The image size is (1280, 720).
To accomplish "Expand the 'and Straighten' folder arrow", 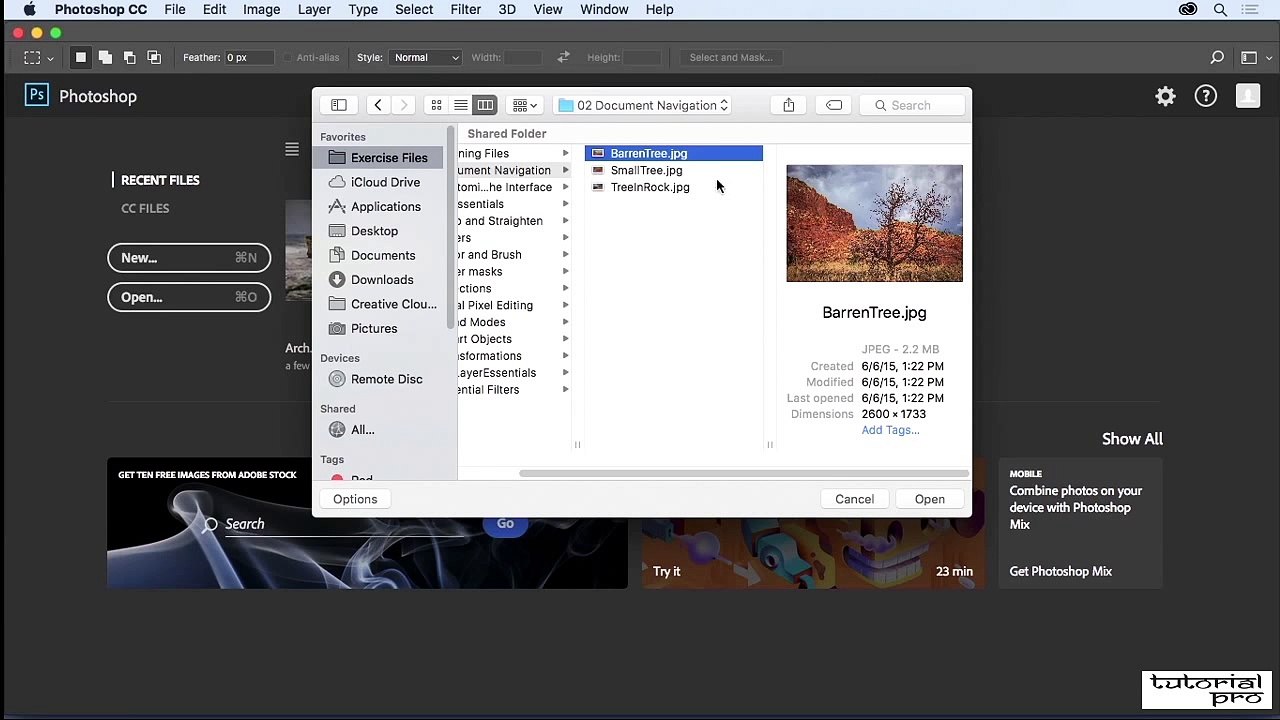I will click(565, 221).
